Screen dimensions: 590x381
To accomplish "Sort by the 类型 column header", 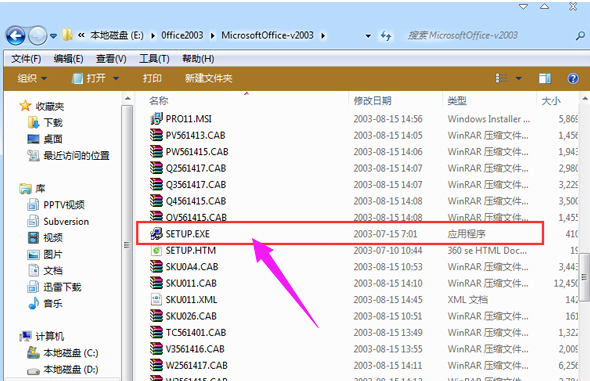I will (x=457, y=101).
